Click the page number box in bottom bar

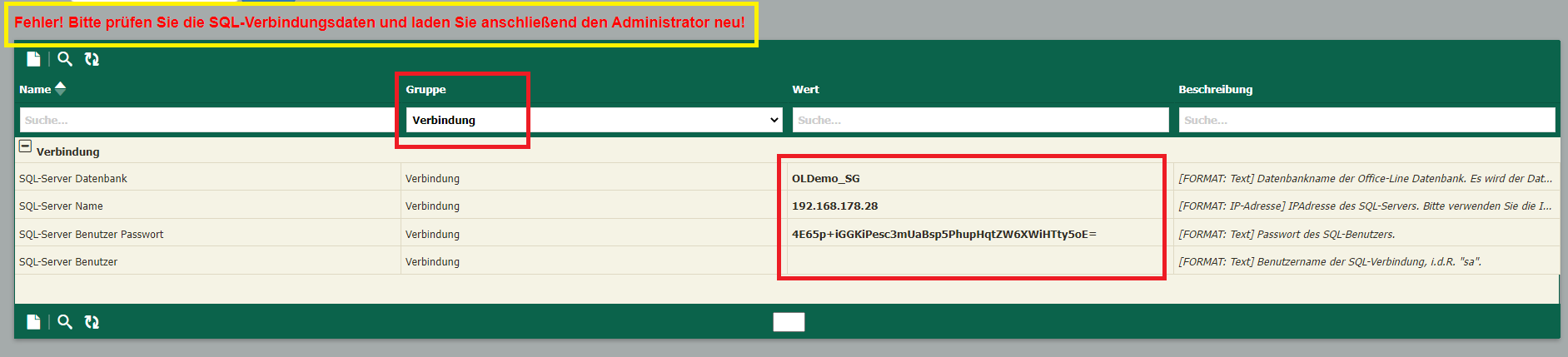(789, 322)
